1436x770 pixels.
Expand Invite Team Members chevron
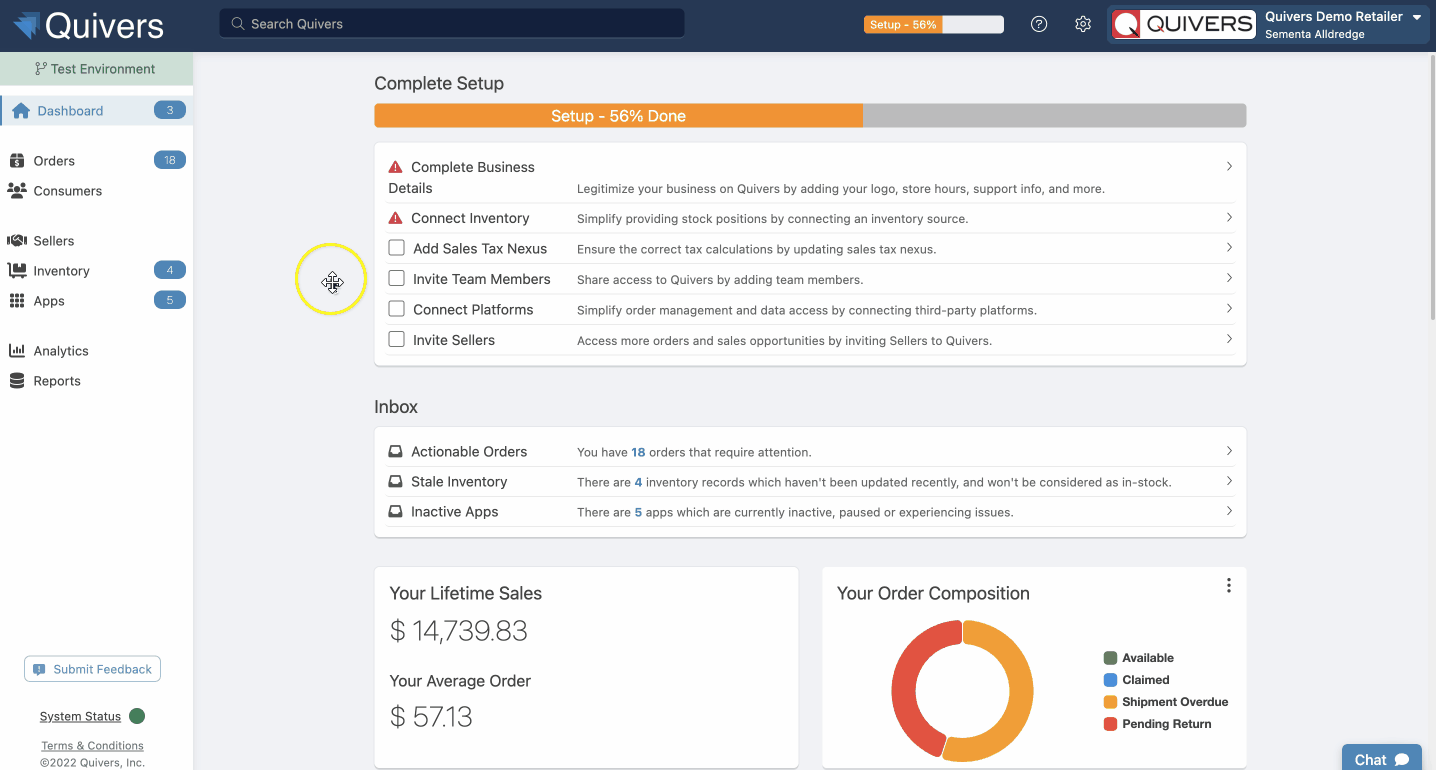coord(1229,278)
